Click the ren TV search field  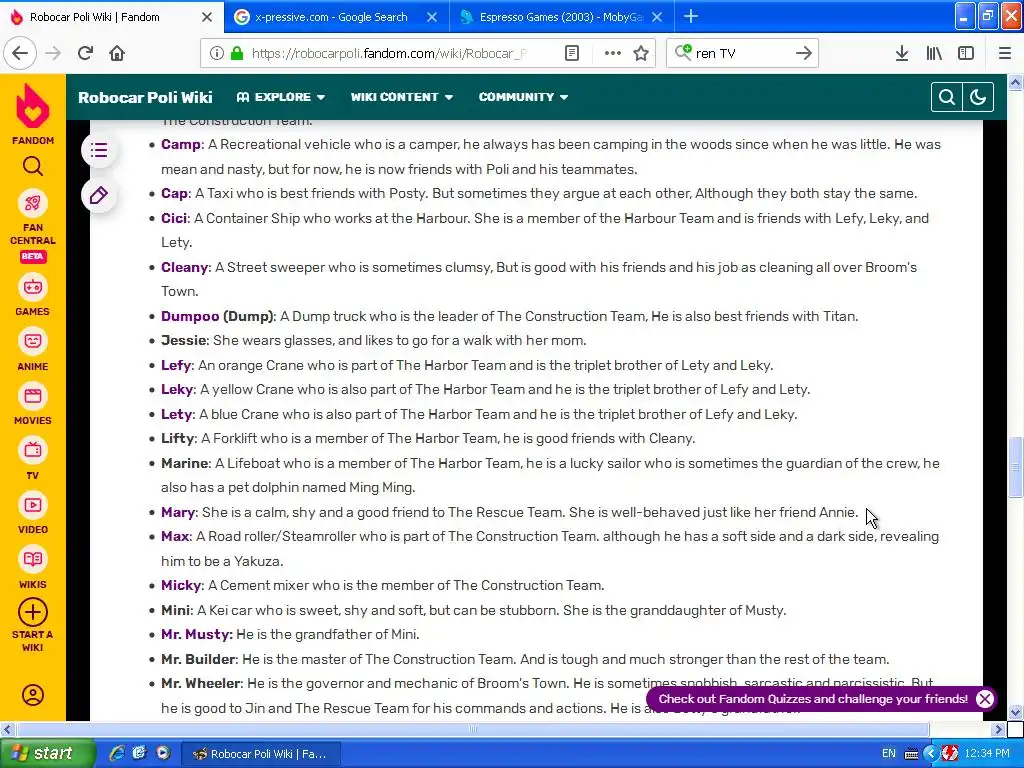point(741,53)
